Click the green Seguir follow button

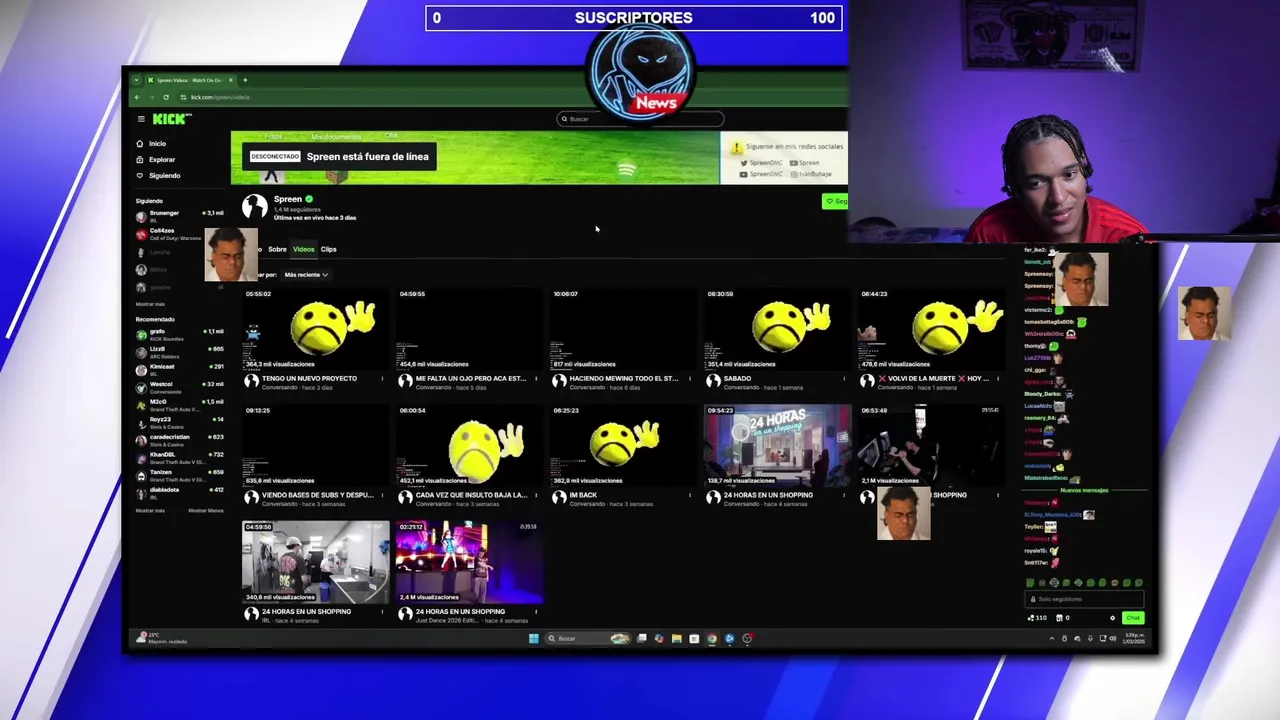[835, 201]
